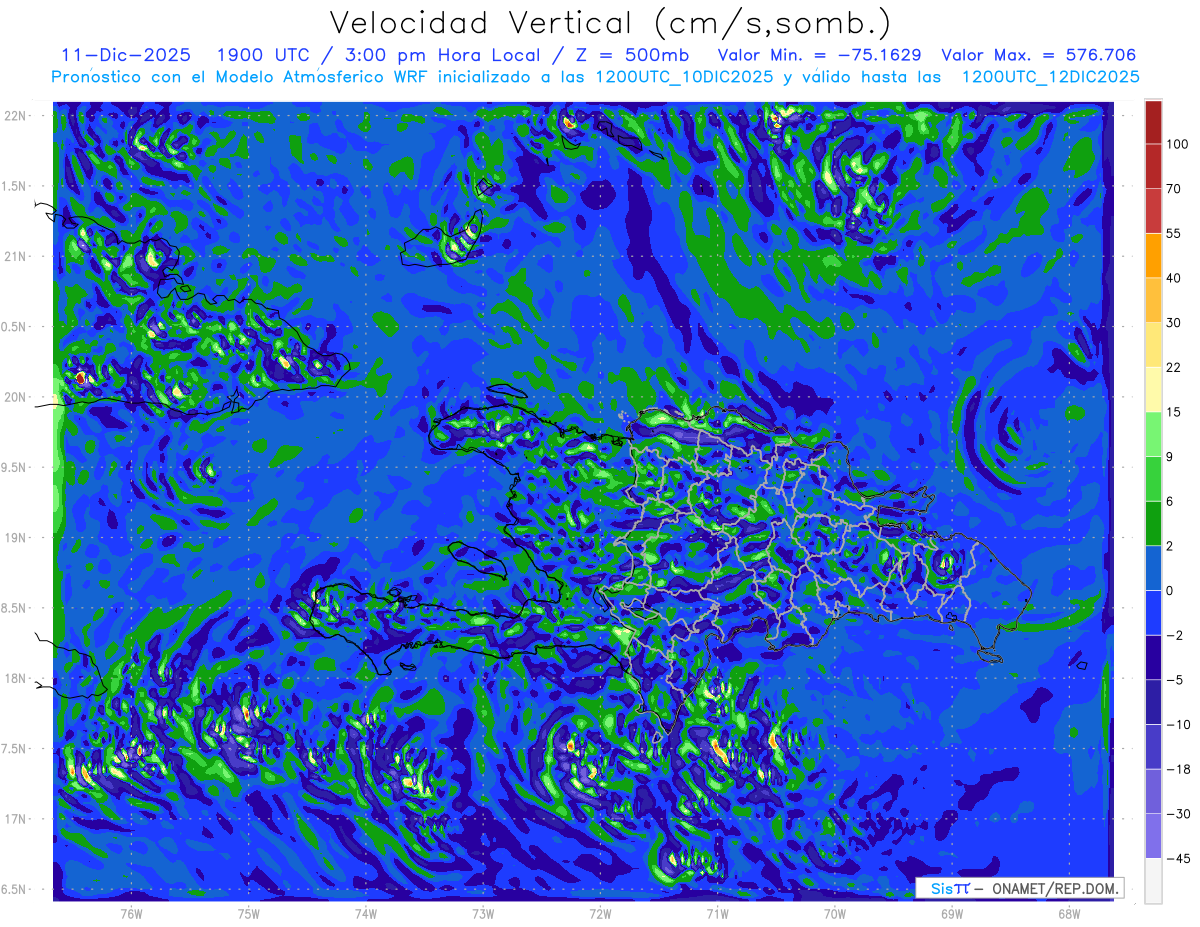Click the legend value '55'
1200x927 pixels.
(x=1174, y=233)
